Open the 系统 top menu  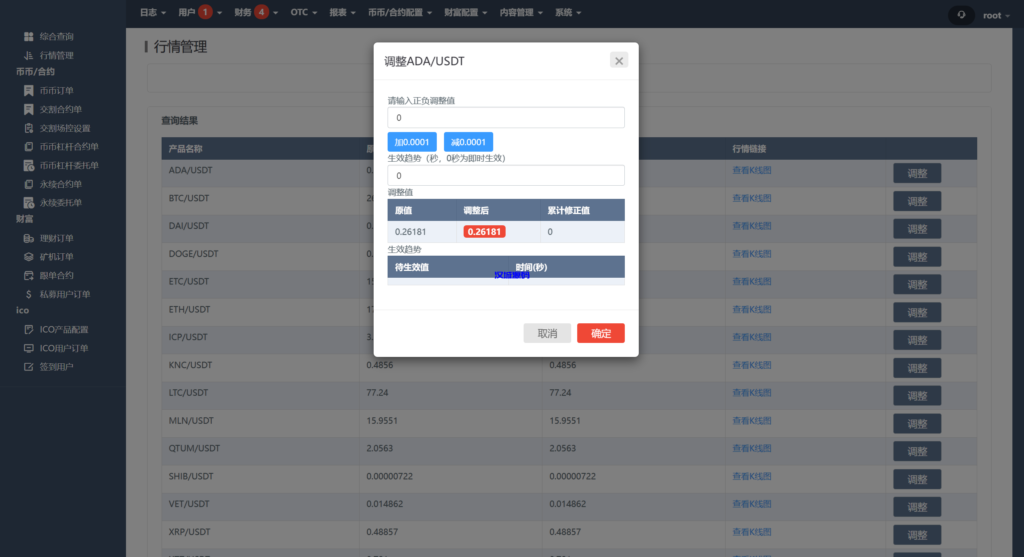567,13
